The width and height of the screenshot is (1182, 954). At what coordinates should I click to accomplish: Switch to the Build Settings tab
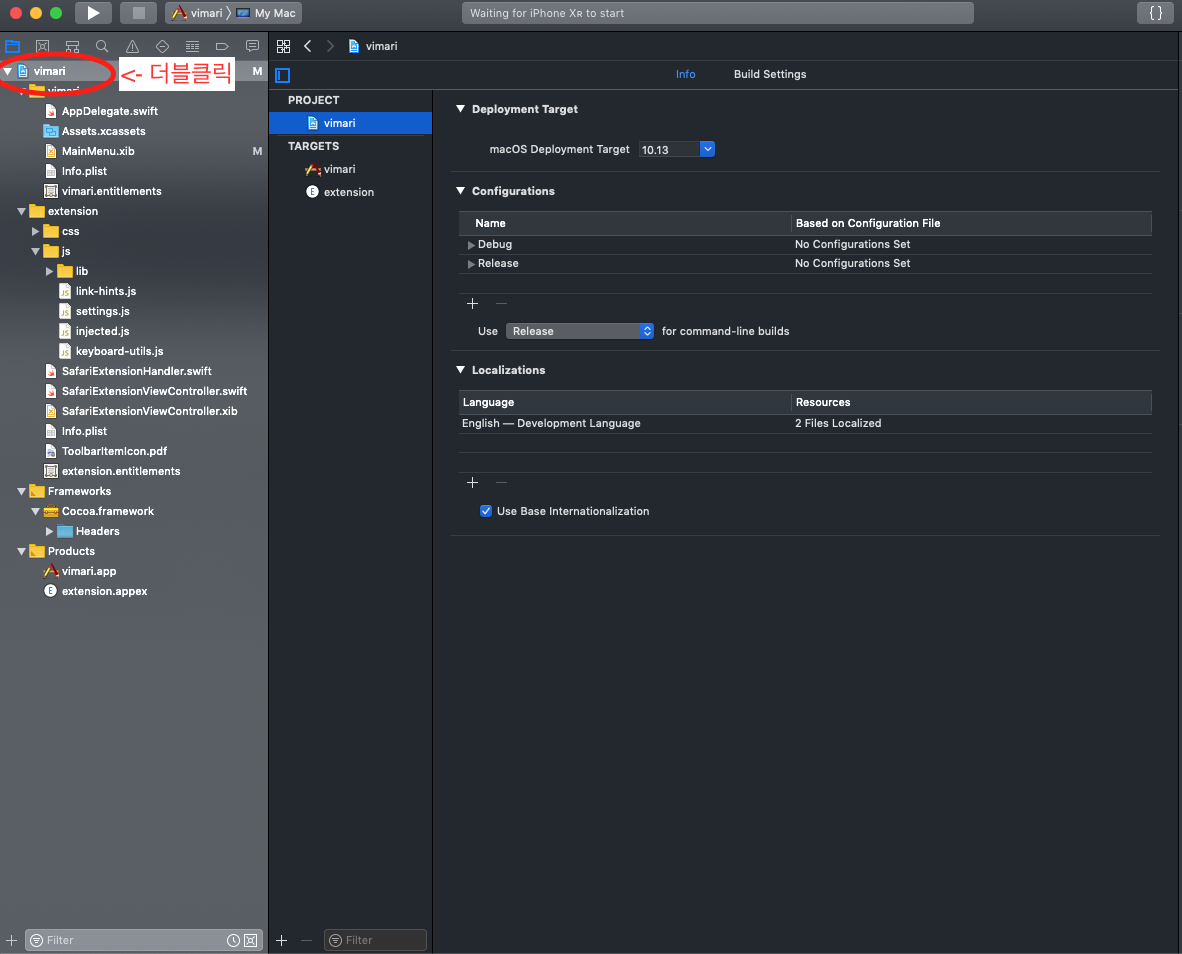click(x=770, y=74)
